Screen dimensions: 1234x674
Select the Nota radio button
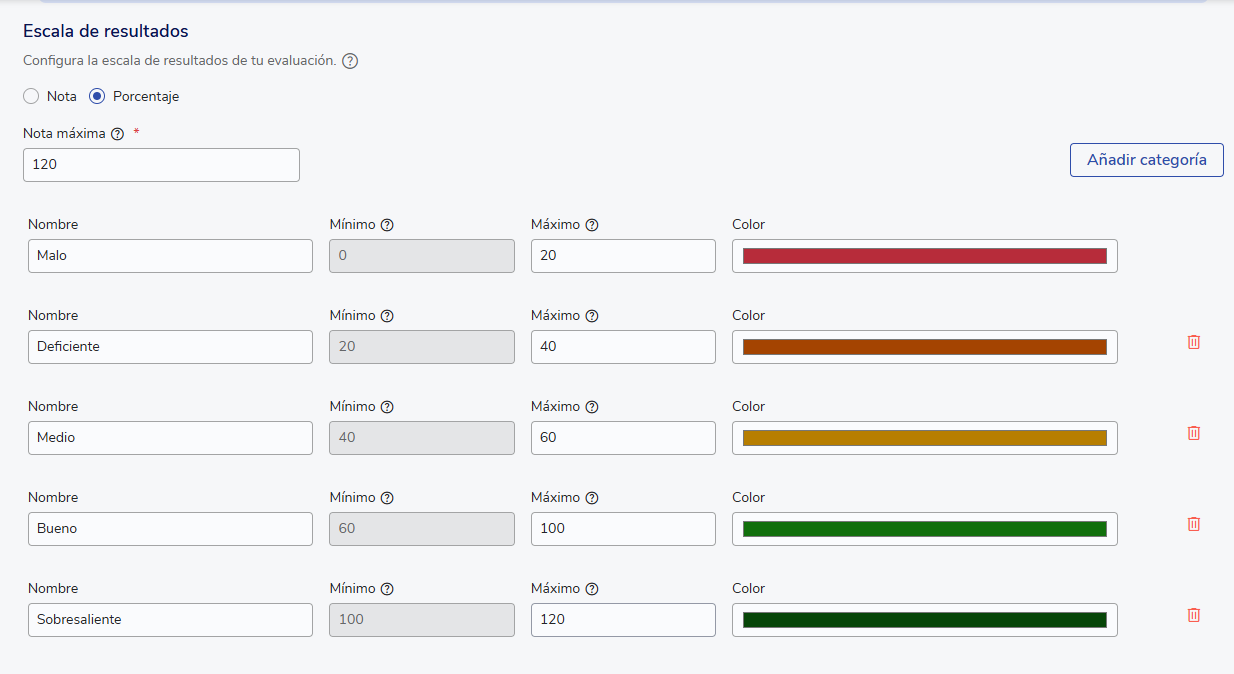[x=31, y=97]
